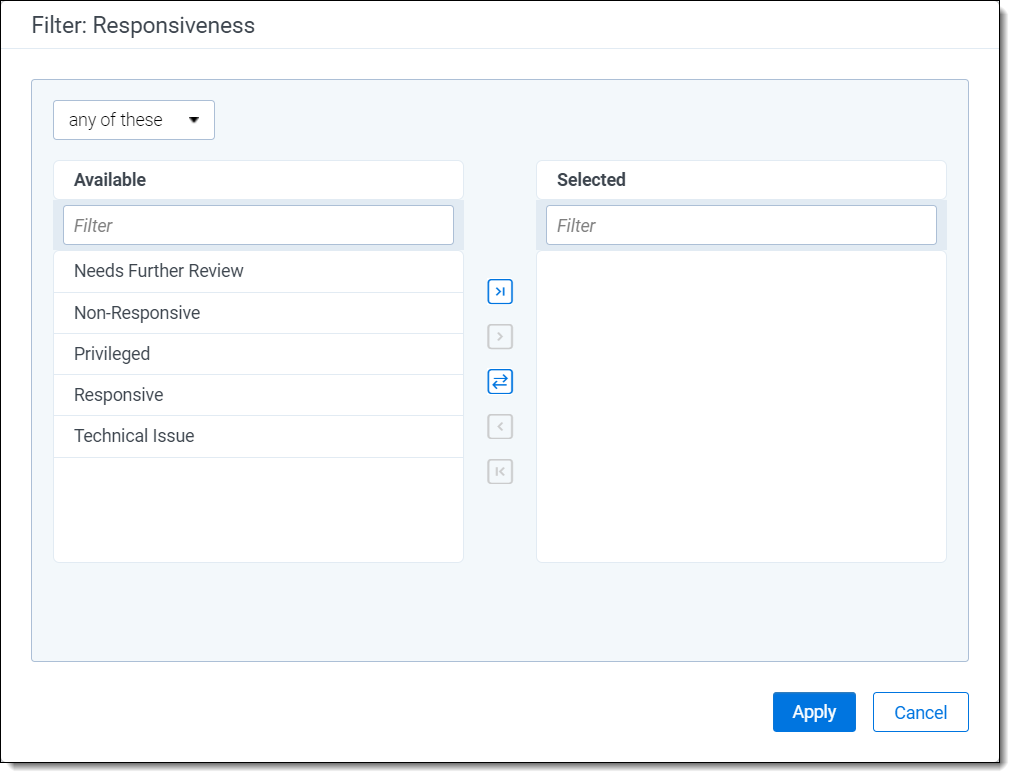
Task: Click the Filter: Responsiveness dialog title
Action: 143,25
